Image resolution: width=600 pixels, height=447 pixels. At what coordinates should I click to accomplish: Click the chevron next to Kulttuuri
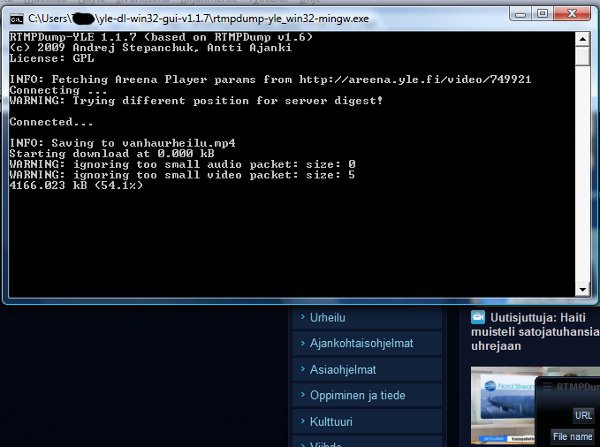(x=303, y=421)
